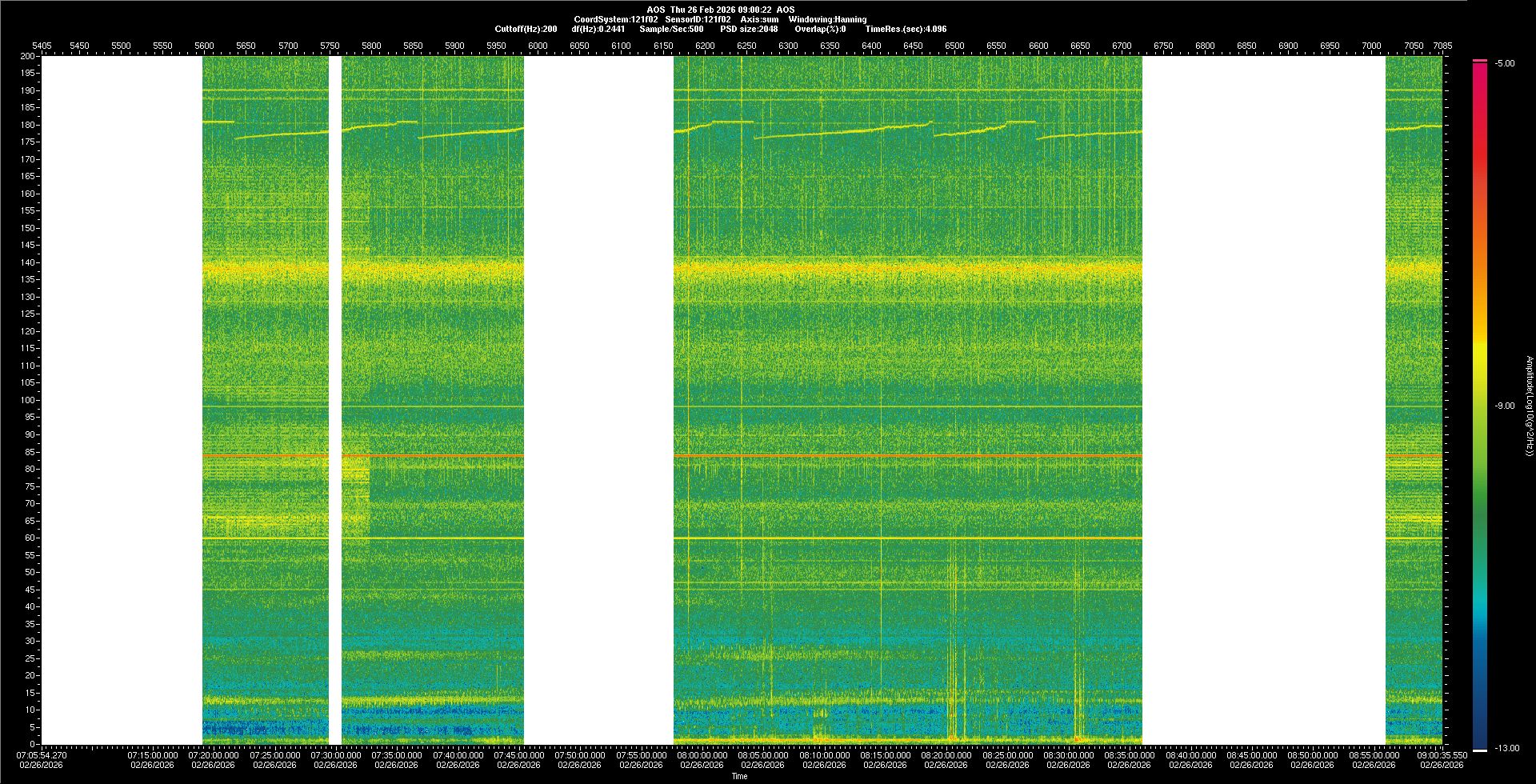Click the -9.00 colorbar midpoint label
1536x784 pixels.
click(x=1504, y=406)
